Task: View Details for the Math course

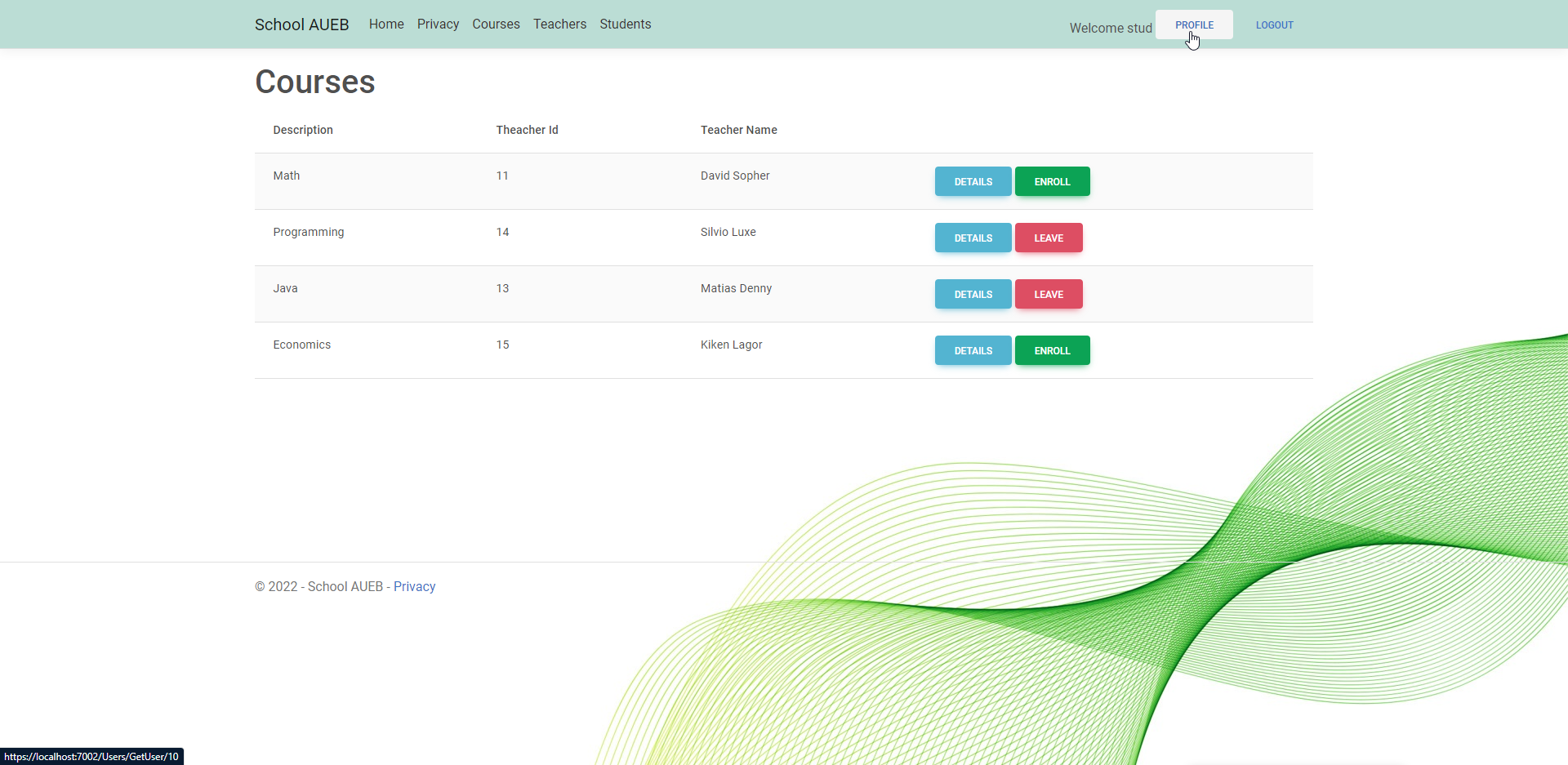Action: (973, 181)
